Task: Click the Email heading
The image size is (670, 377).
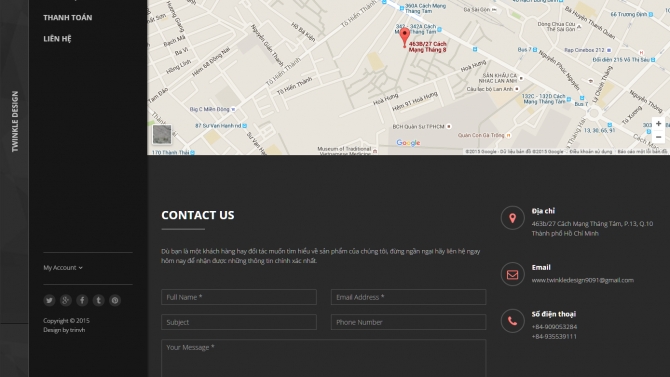Action: coord(541,268)
